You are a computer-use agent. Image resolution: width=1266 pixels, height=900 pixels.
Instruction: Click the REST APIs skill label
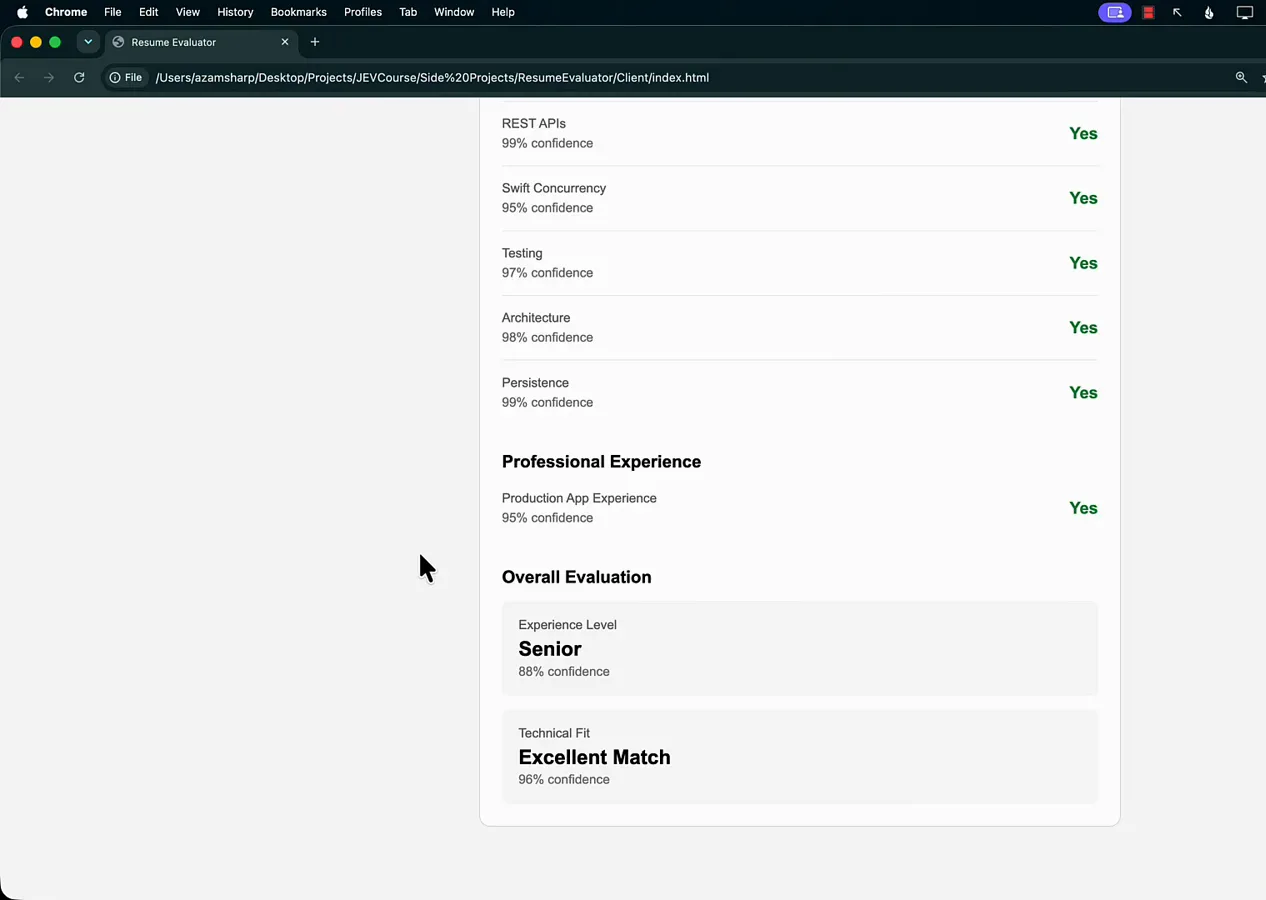pos(534,123)
